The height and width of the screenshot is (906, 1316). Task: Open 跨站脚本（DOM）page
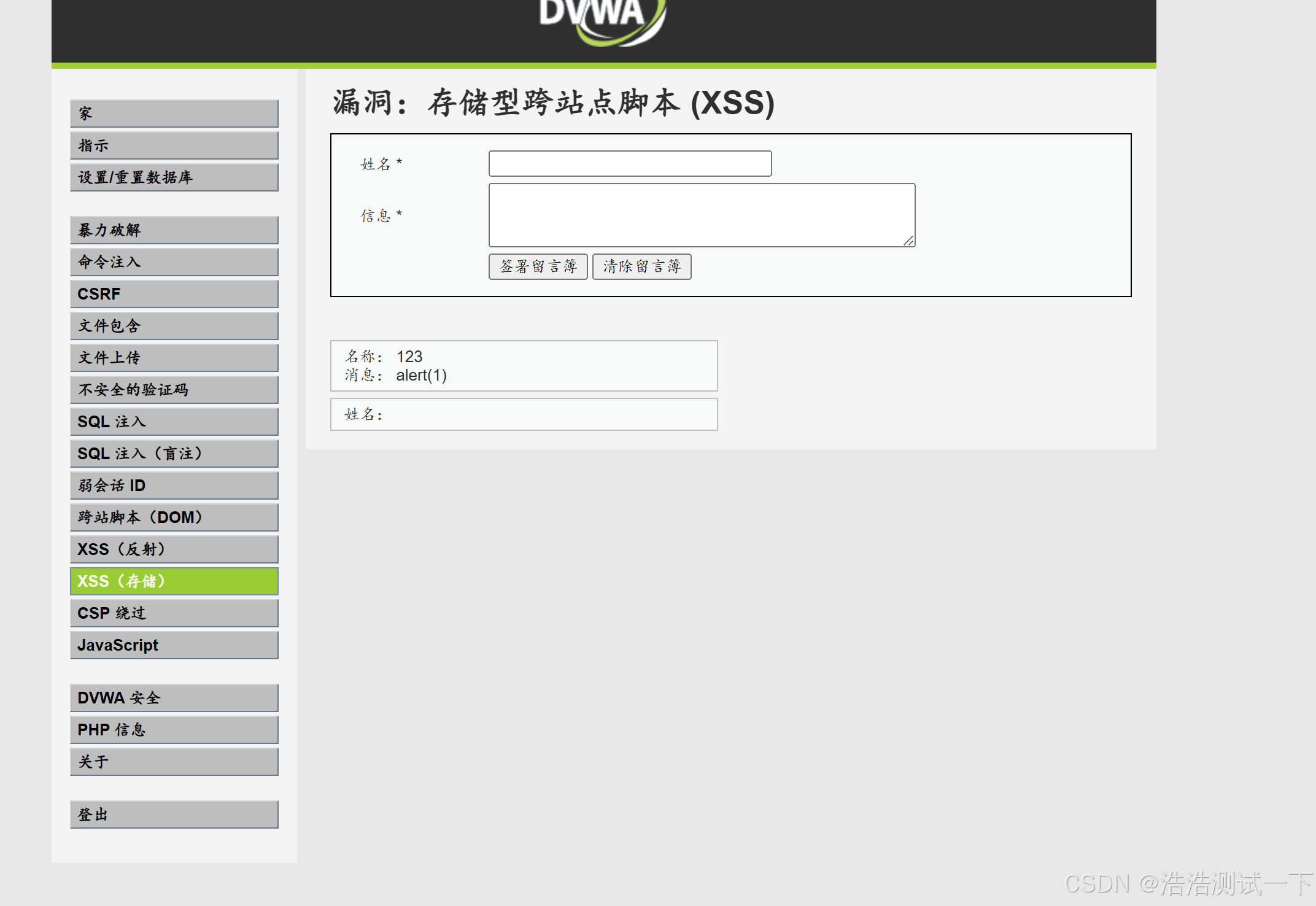click(174, 517)
